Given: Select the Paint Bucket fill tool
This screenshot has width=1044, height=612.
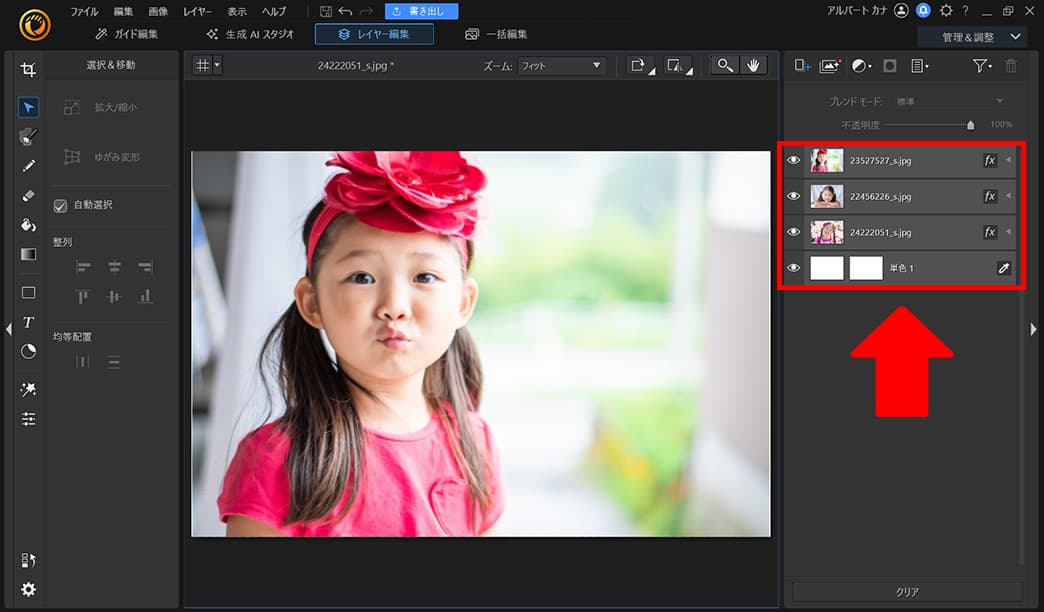Looking at the screenshot, I should click(x=28, y=225).
